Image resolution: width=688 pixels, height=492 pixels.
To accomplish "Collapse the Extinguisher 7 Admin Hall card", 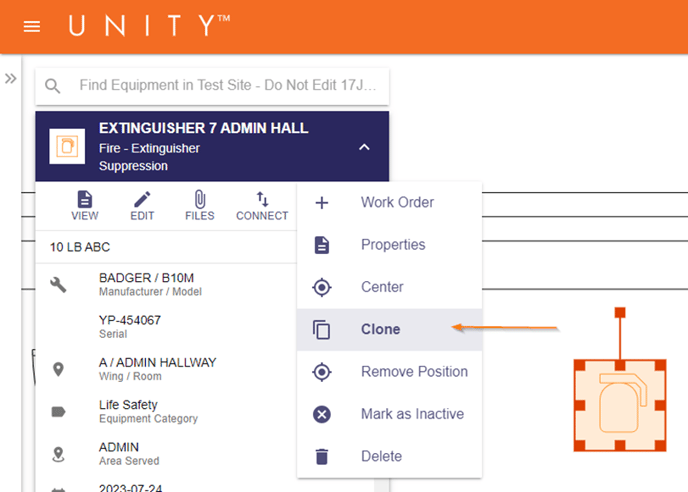I will 364,147.
